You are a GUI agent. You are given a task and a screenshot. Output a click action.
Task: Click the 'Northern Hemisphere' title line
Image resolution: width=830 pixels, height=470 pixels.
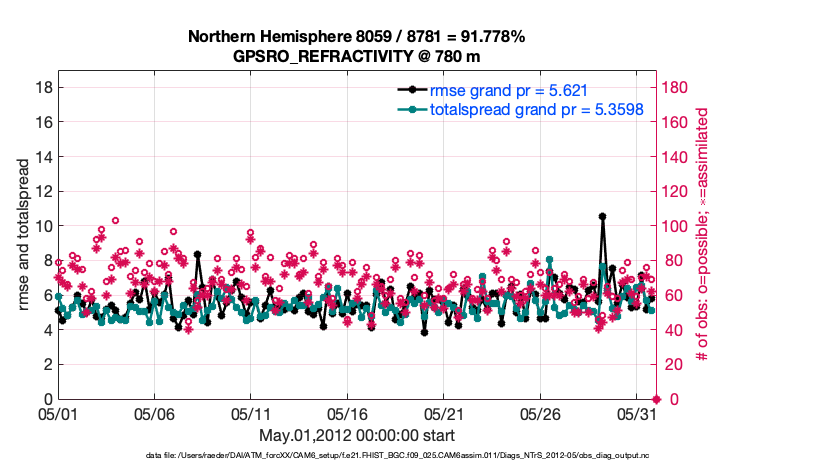pos(356,37)
